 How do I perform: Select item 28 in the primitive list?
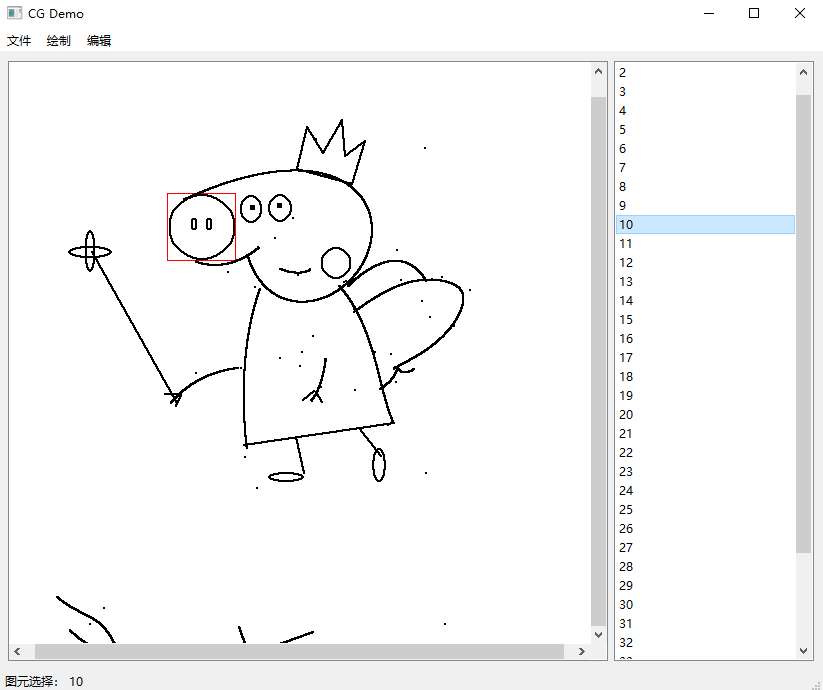[705, 566]
